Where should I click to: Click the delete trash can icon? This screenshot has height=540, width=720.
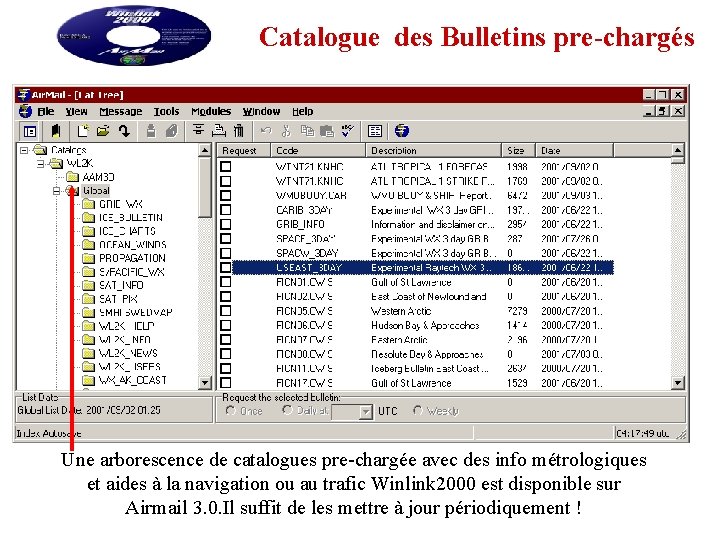click(x=239, y=131)
